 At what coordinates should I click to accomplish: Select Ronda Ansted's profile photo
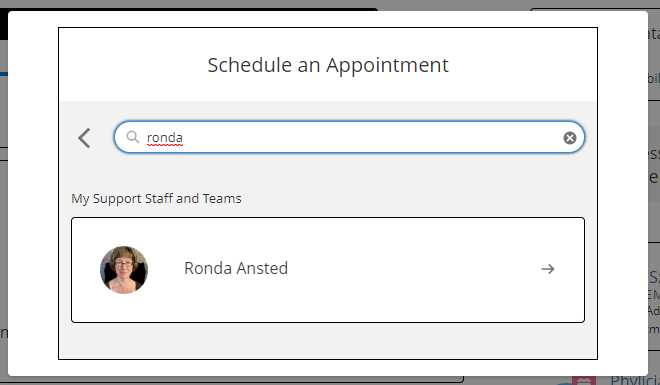tap(124, 270)
